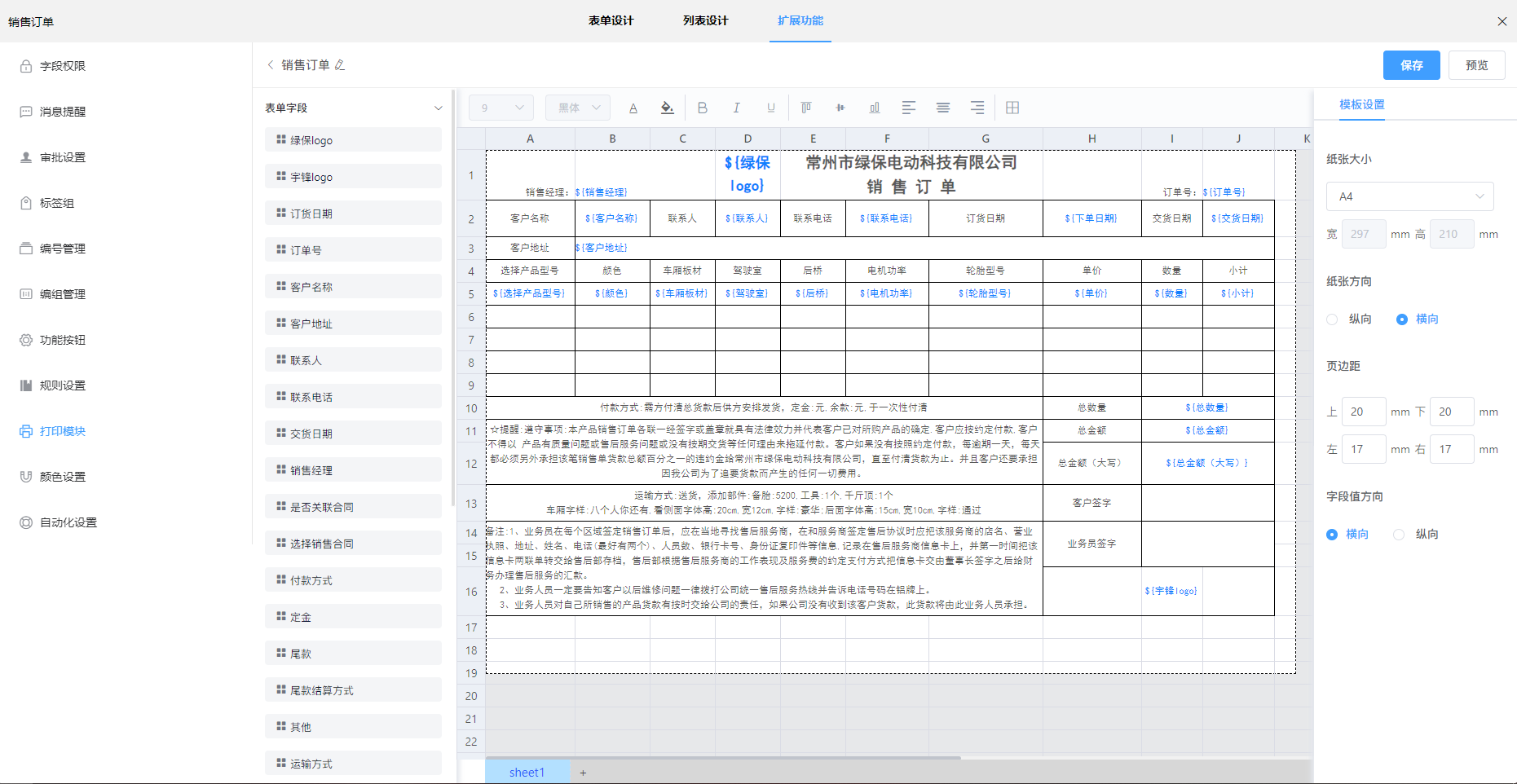The width and height of the screenshot is (1517, 784).
Task: Toggle bold formatting
Action: pyautogui.click(x=703, y=108)
